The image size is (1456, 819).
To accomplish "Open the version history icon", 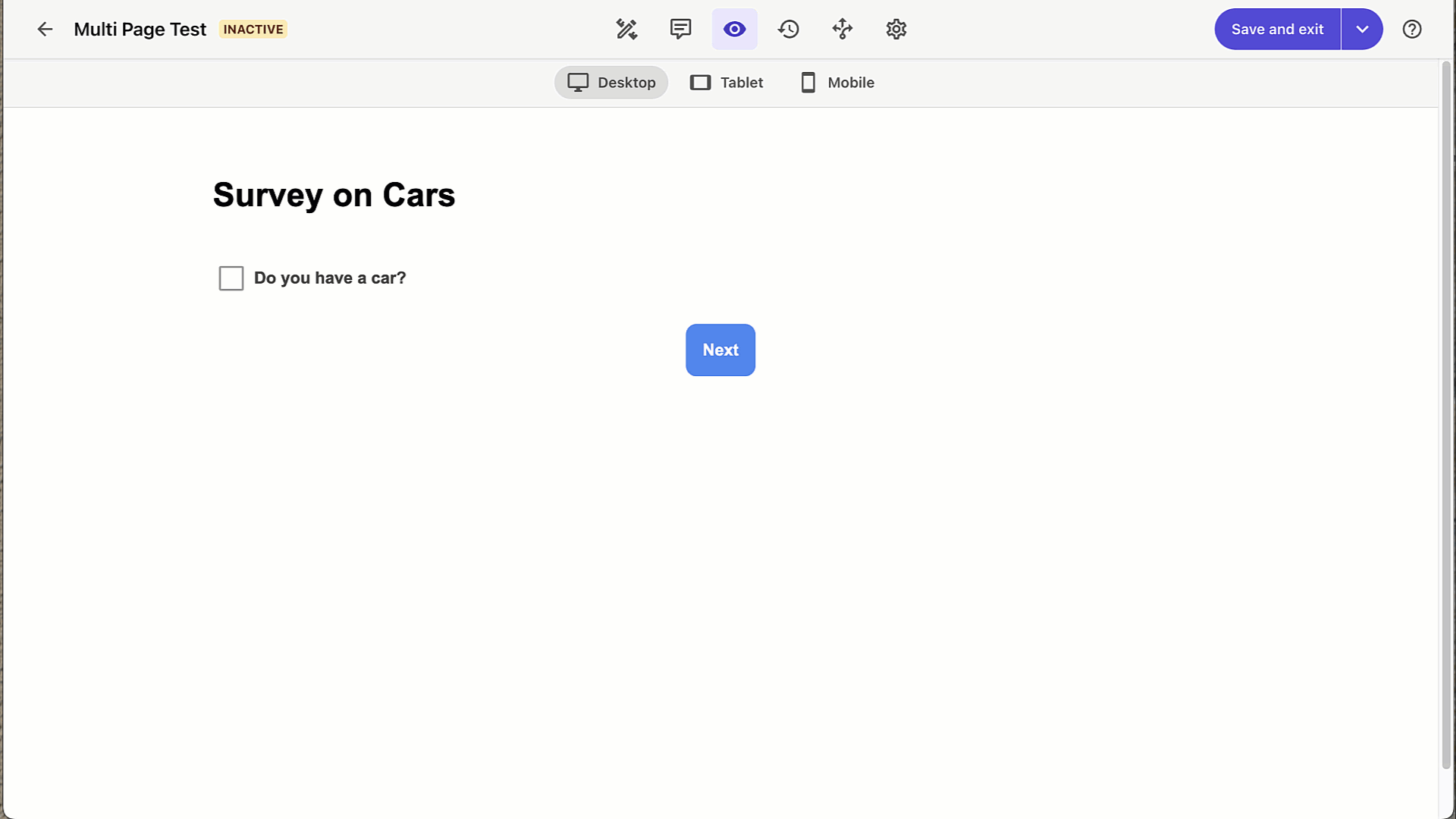I will pyautogui.click(x=788, y=28).
